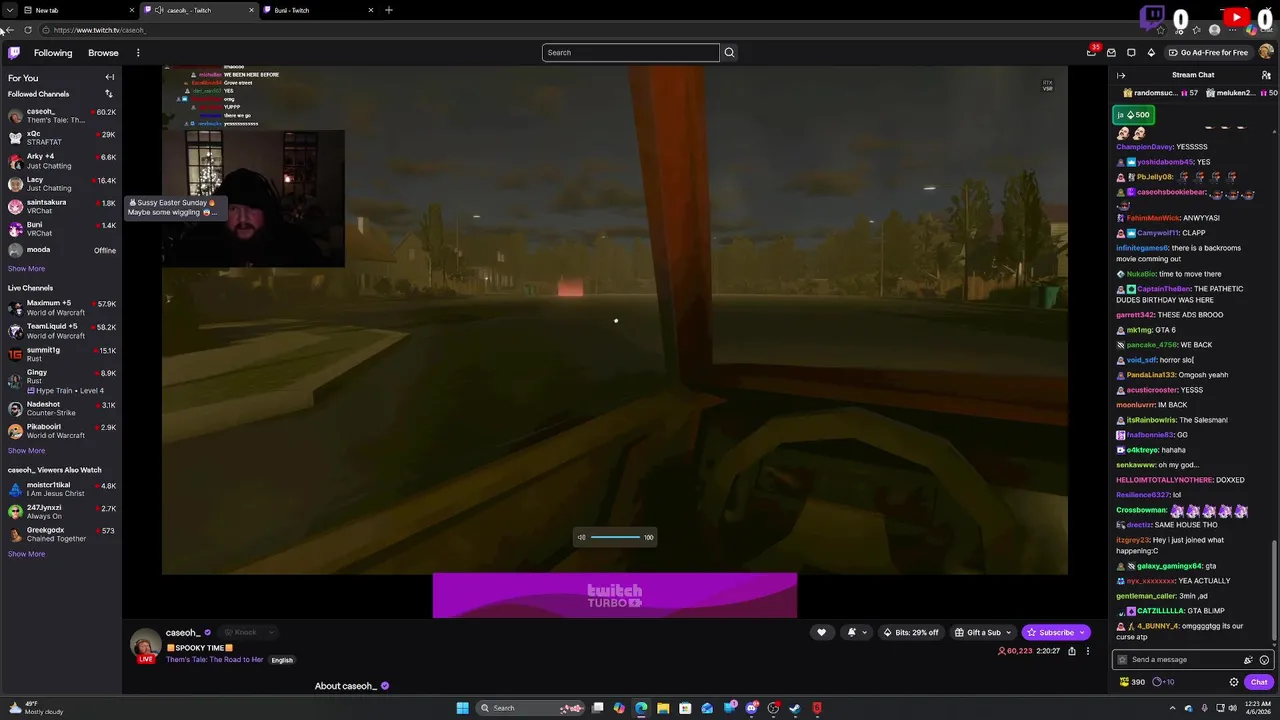Open a new browser tab
The width and height of the screenshot is (1280, 720).
click(389, 10)
